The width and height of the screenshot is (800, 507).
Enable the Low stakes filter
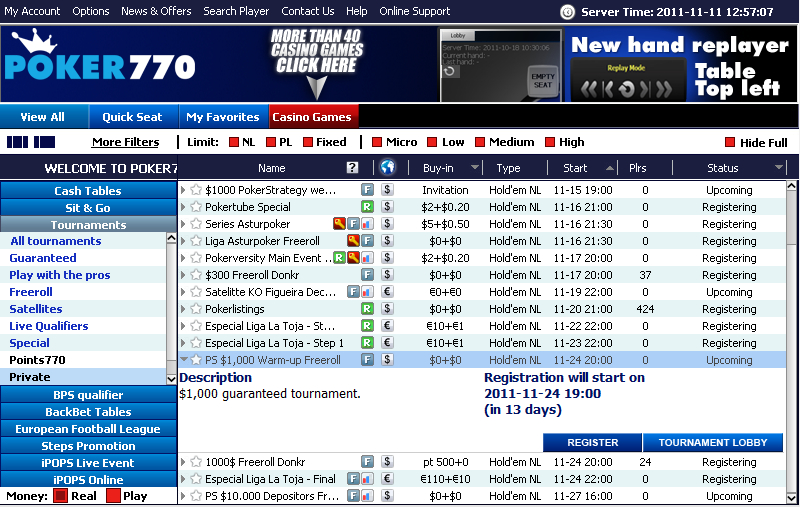coord(432,142)
